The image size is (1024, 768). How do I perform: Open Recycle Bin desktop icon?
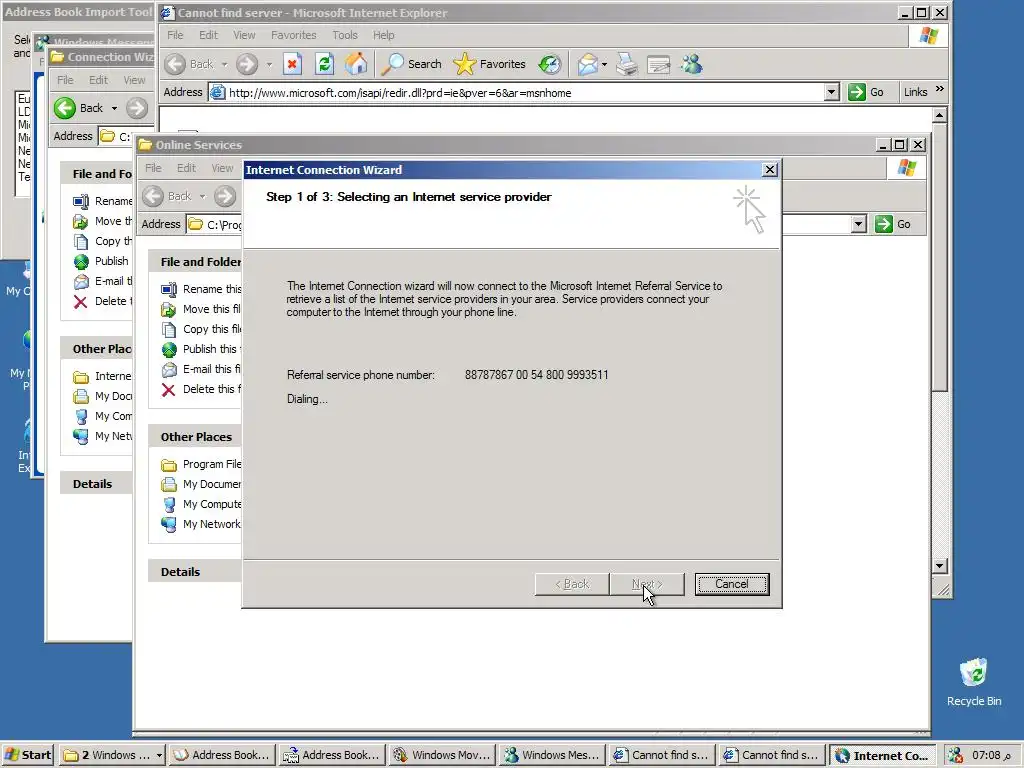click(974, 682)
